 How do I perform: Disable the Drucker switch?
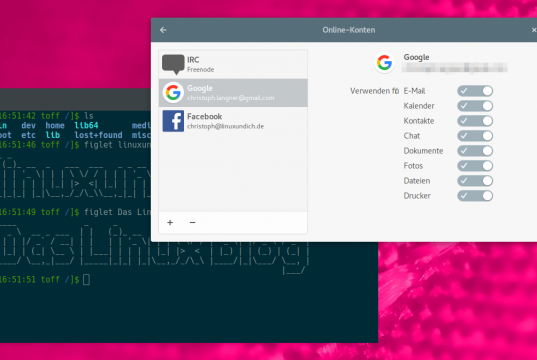tap(475, 196)
